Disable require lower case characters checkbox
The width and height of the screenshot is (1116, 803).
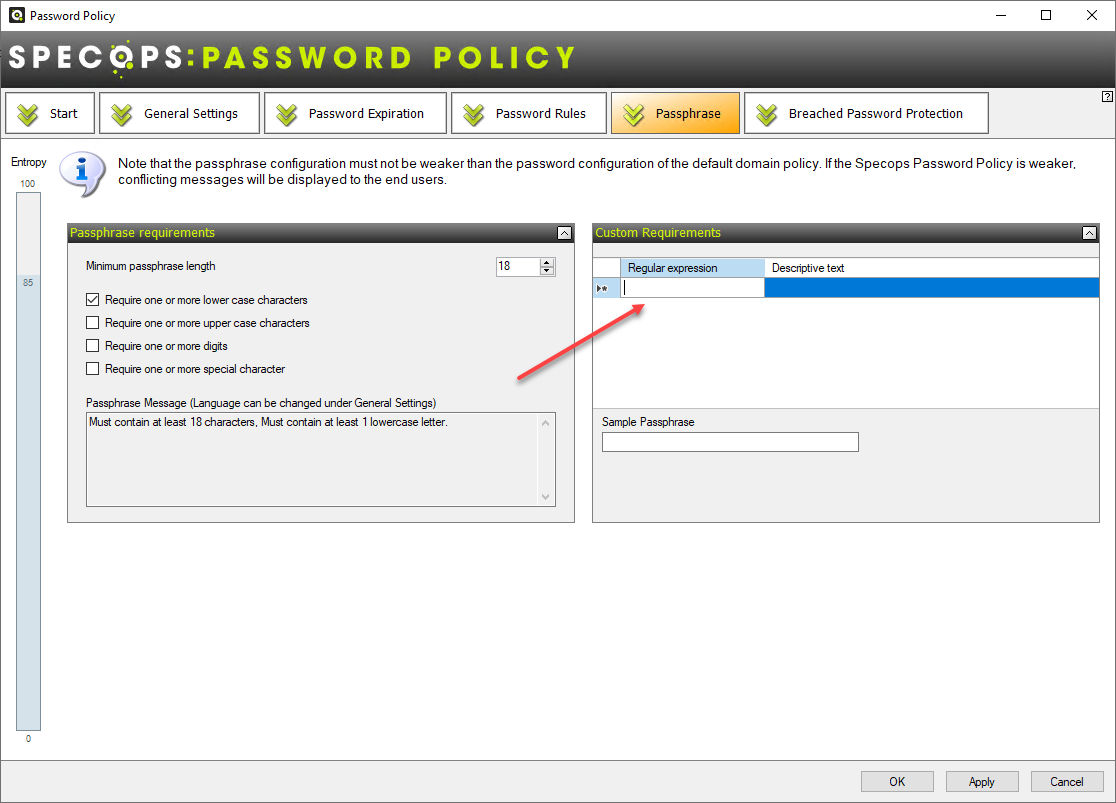(93, 300)
